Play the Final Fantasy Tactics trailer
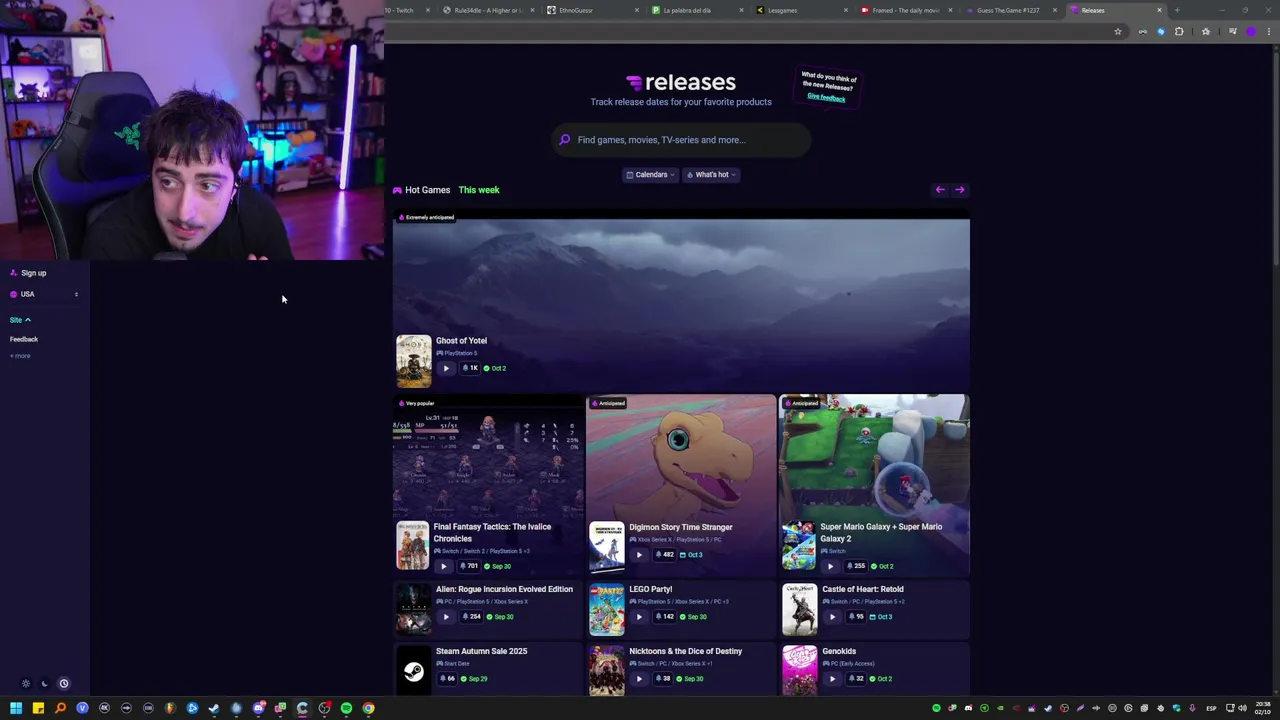 444,566
